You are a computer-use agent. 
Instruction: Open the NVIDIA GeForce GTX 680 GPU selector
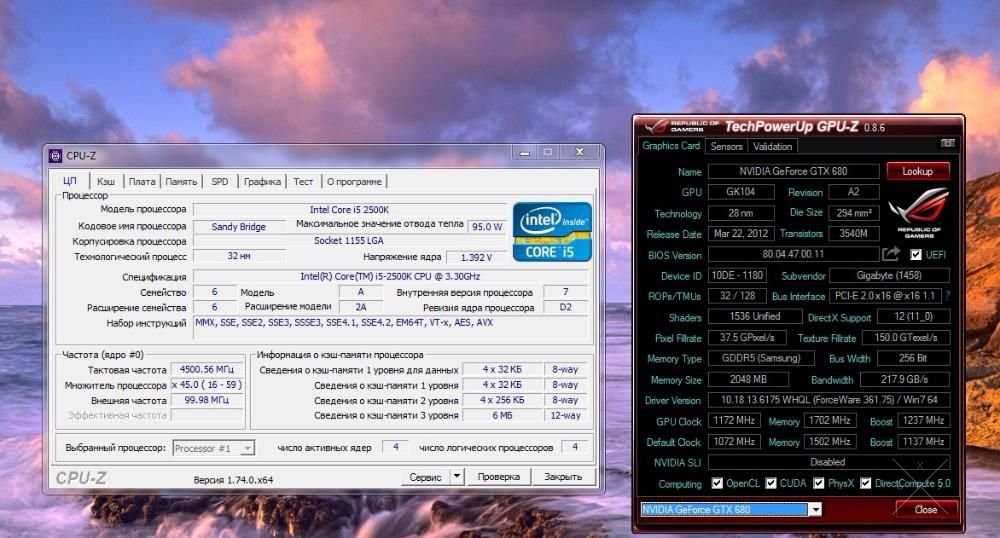(731, 509)
